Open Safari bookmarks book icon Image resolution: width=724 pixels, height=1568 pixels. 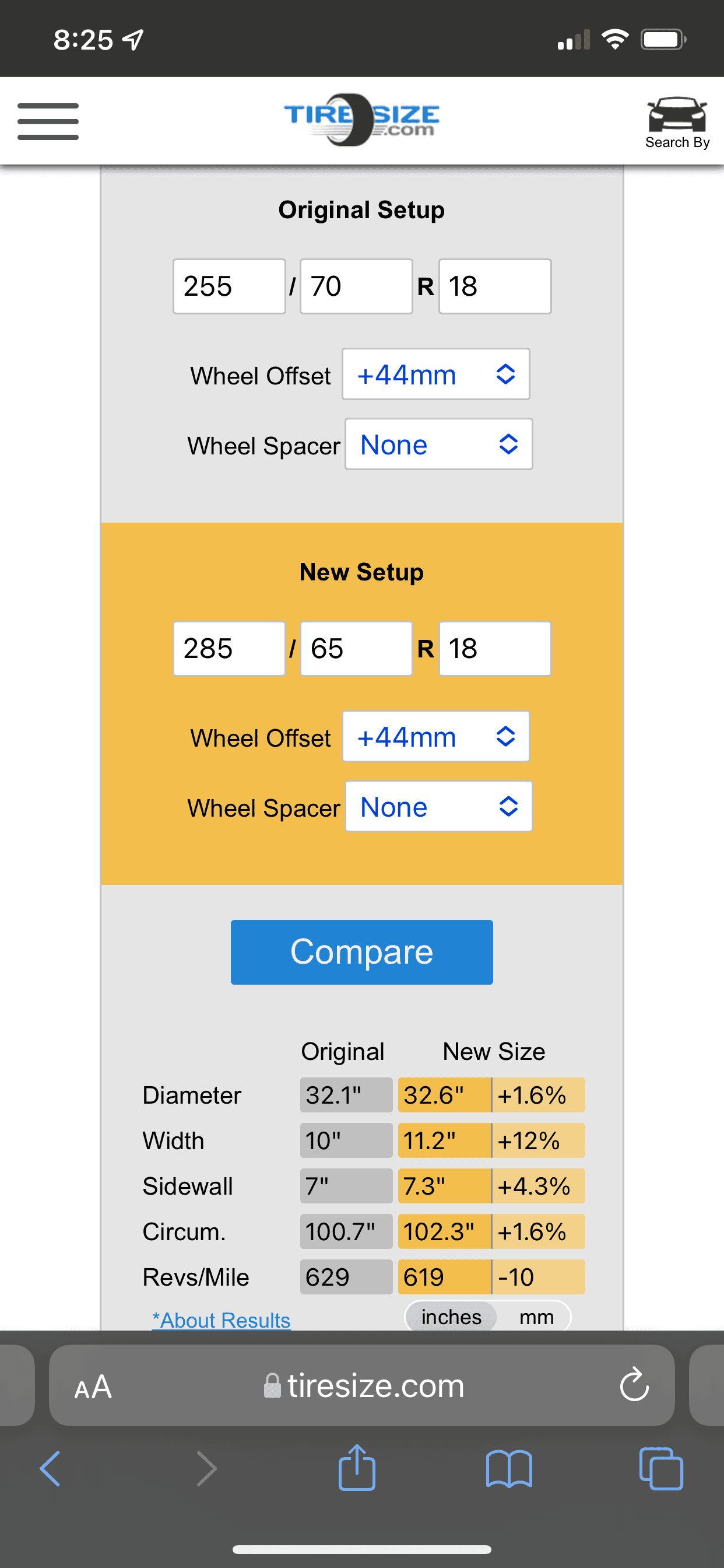click(x=509, y=1469)
